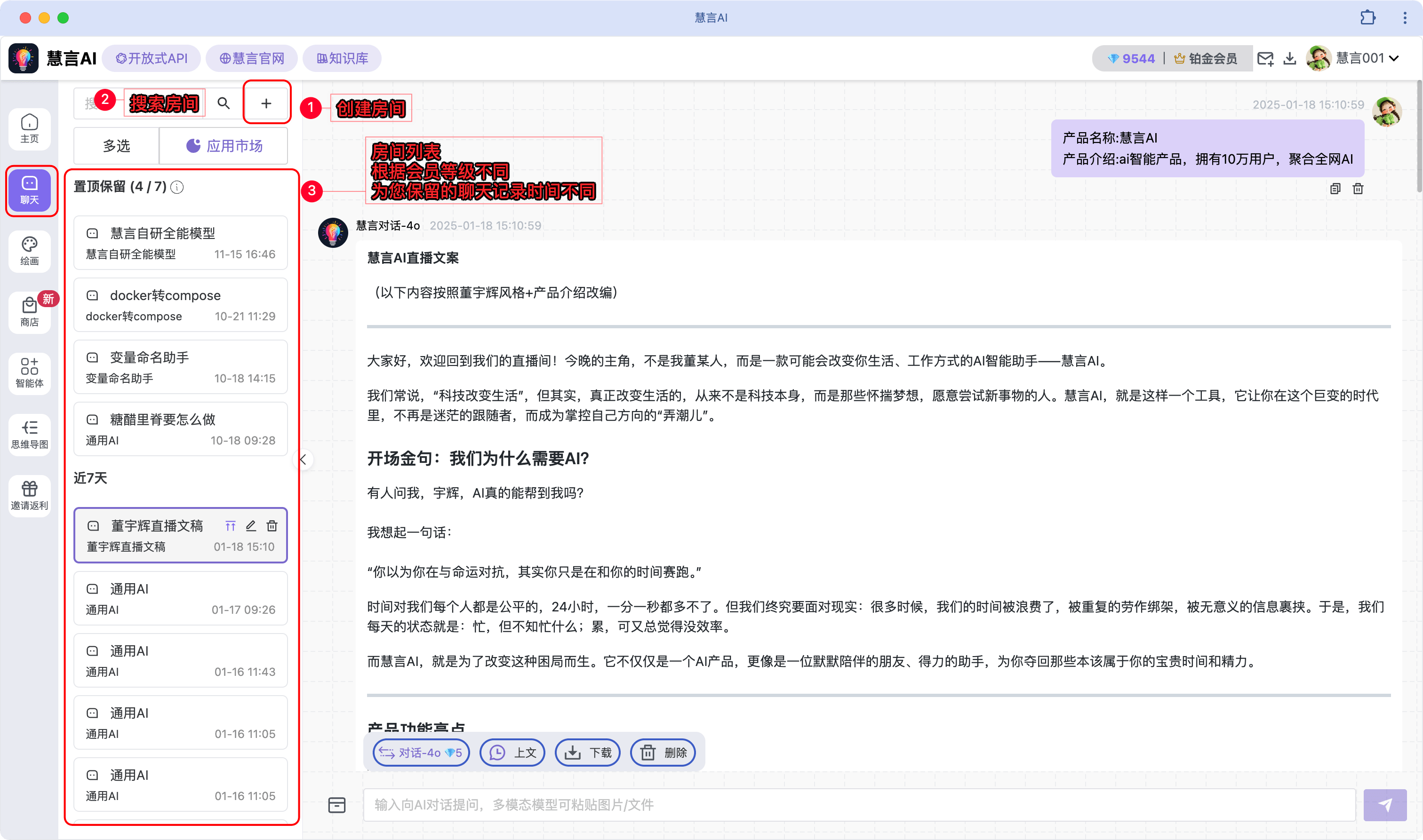The height and width of the screenshot is (840, 1423).
Task: Switch model via 对话-4o button
Action: tap(421, 752)
